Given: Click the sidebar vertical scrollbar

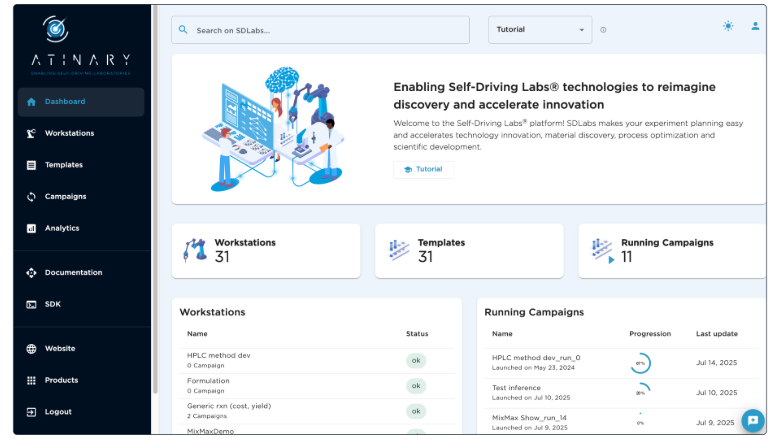Looking at the screenshot, I should pos(155,199).
